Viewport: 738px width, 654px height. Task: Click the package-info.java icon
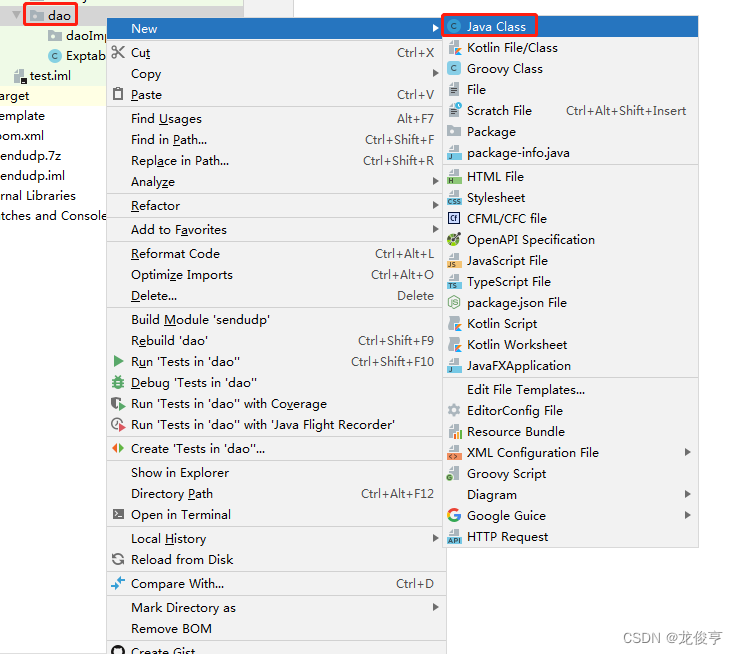[454, 152]
